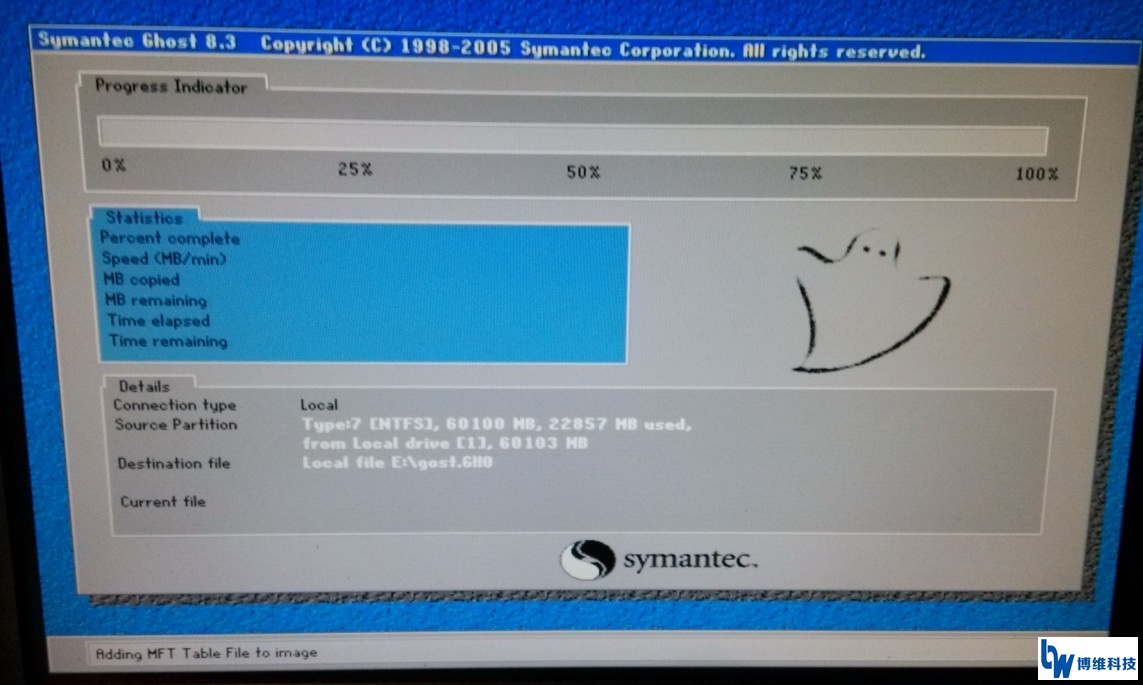This screenshot has height=685, width=1143.
Task: Click the 'Source Partition' label
Action: point(176,424)
